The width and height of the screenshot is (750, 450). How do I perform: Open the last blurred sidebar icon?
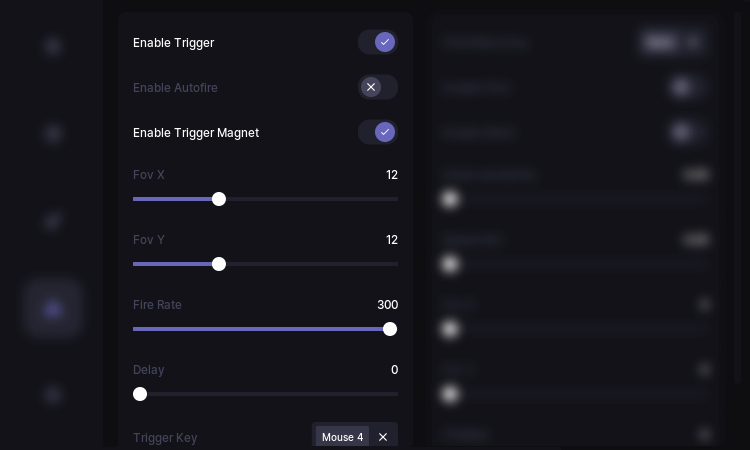click(53, 395)
